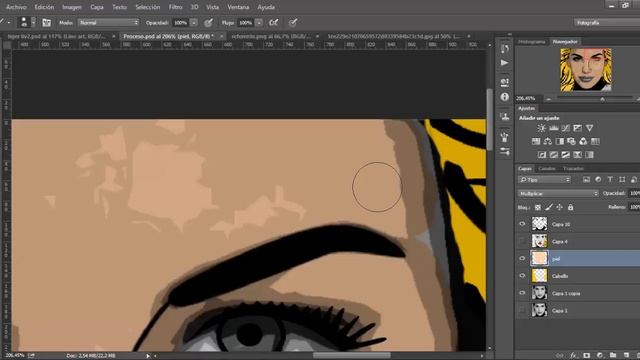Add a Black & White adjustment

[560, 142]
